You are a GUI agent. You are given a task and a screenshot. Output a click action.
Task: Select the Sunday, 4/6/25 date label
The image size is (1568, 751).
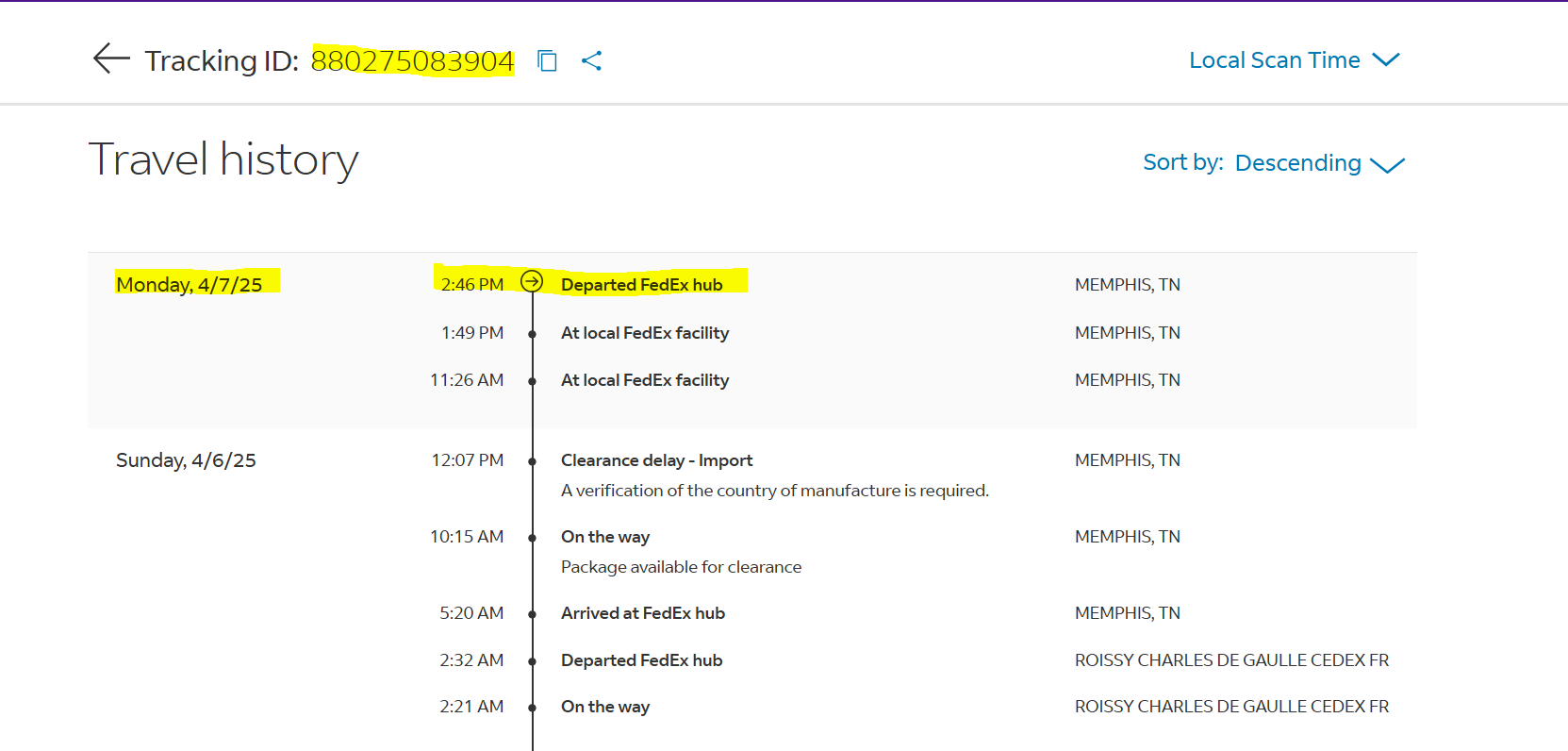186,459
